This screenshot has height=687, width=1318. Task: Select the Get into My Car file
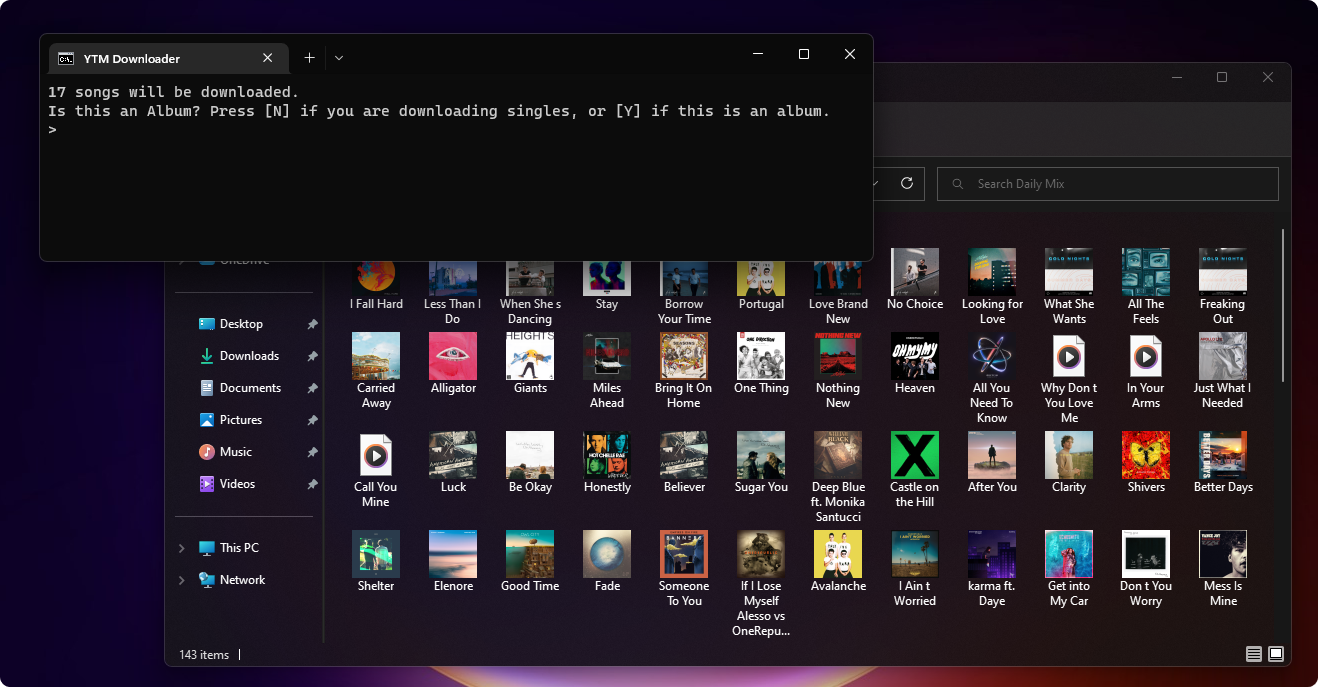[1069, 569]
